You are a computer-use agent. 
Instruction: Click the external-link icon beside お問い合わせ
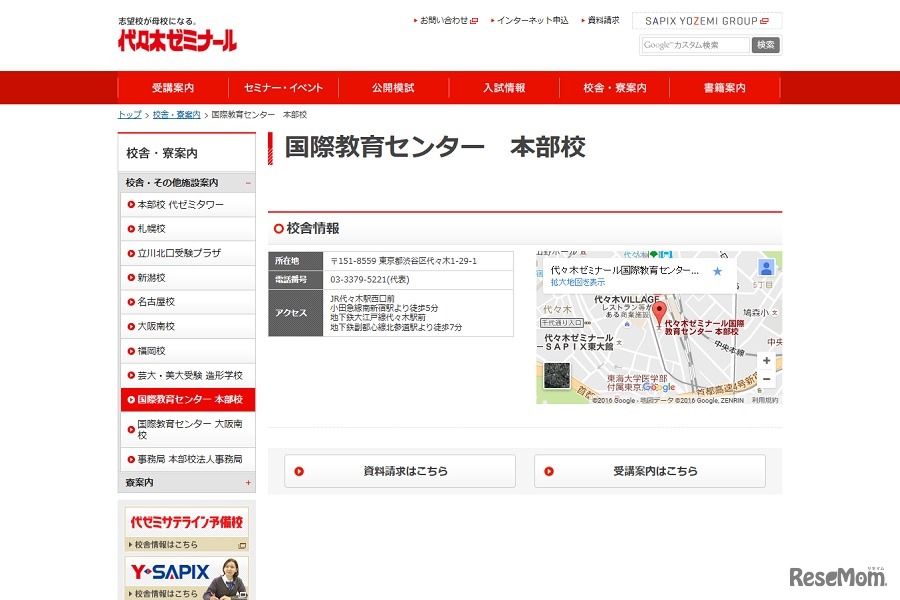475,19
